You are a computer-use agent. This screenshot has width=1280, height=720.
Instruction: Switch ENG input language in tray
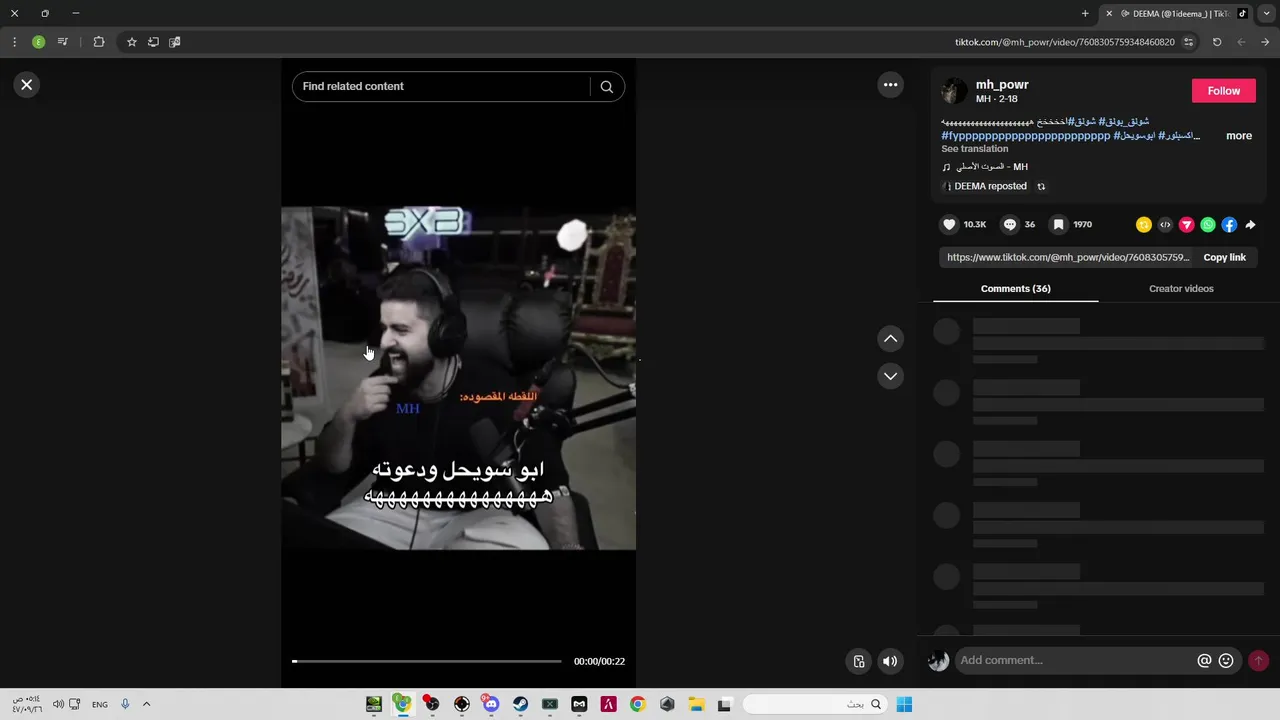pos(100,705)
